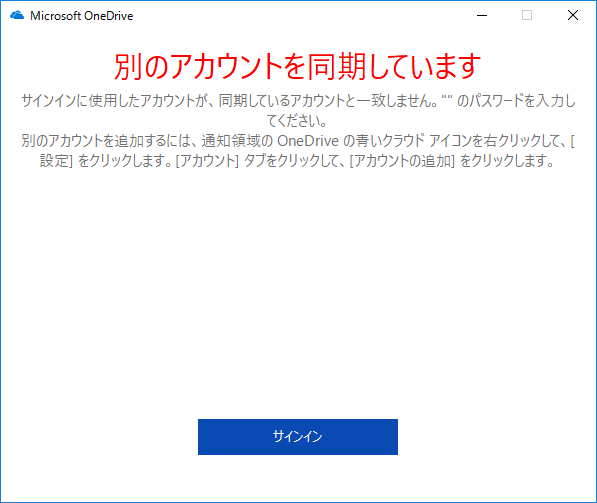Click the word OneDrive in the instructions
This screenshot has height=503, width=597.
click(x=308, y=141)
